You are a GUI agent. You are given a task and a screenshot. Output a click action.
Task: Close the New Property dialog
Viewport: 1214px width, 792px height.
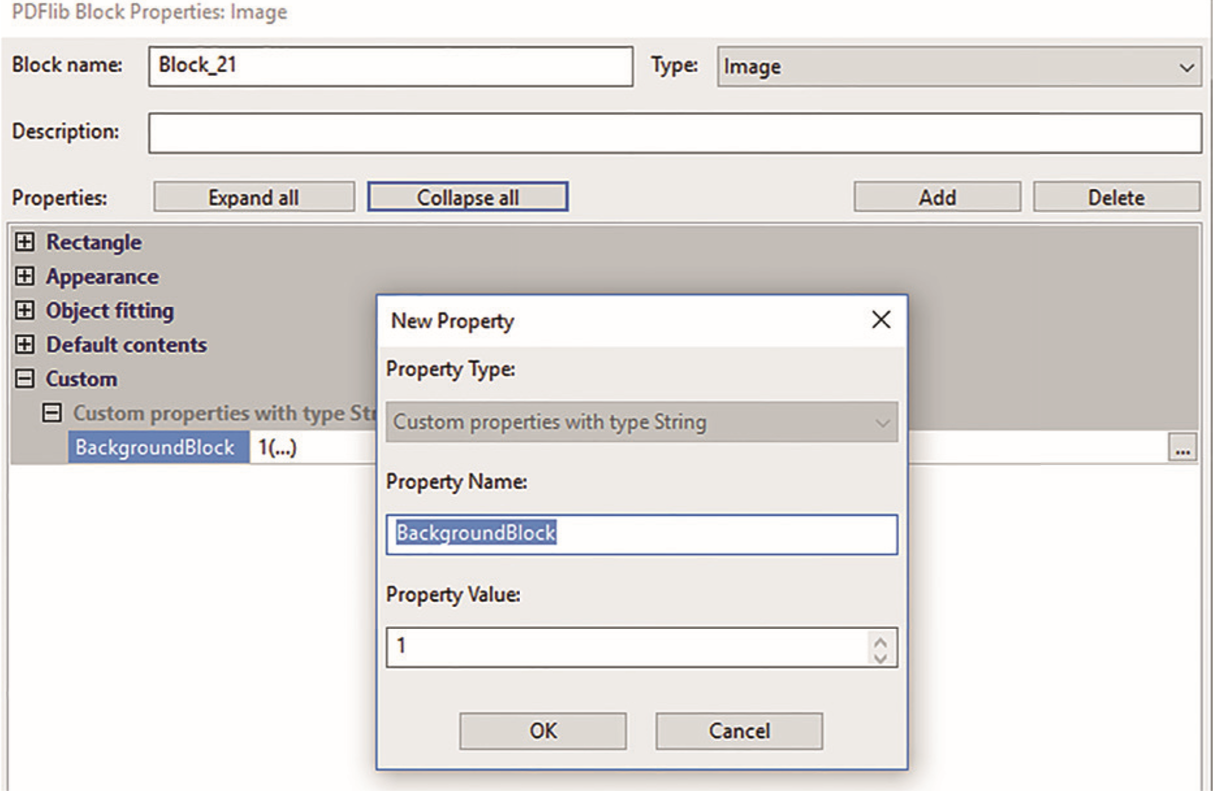tap(880, 321)
